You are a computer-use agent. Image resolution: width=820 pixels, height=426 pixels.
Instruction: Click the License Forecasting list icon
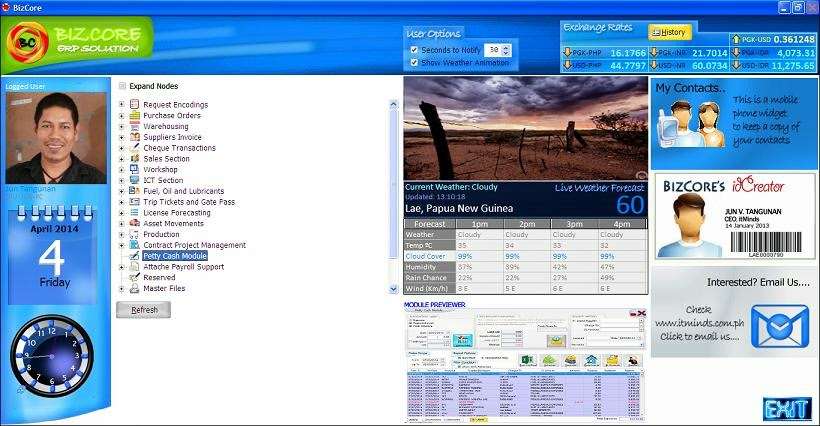tap(134, 213)
